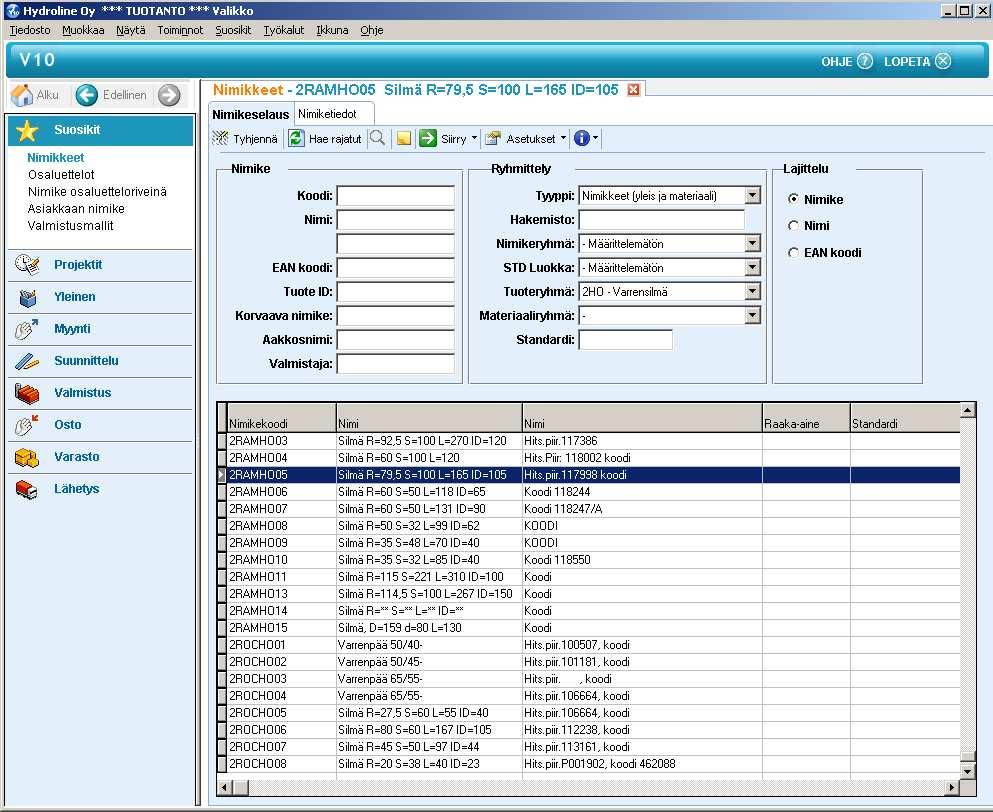Image resolution: width=993 pixels, height=812 pixels.
Task: Click the table's vertical scroll up arrow
Action: 967,410
